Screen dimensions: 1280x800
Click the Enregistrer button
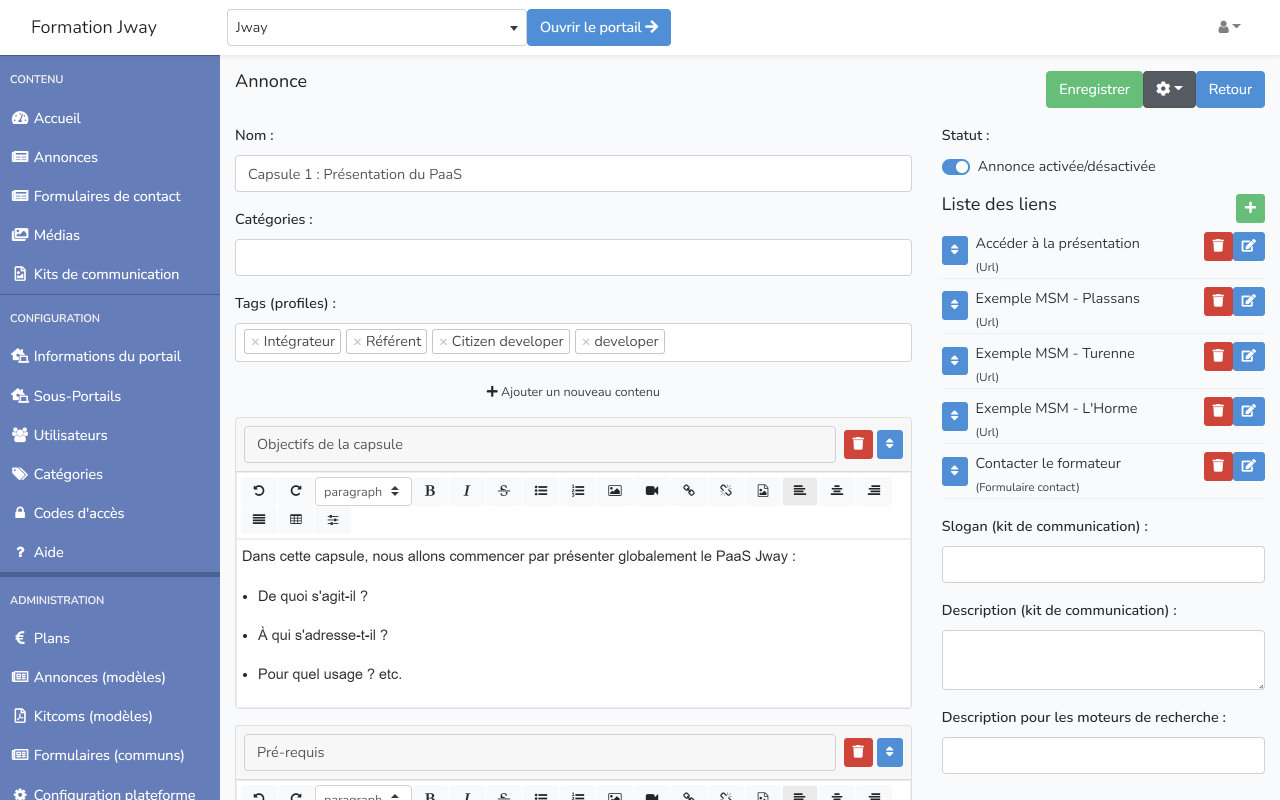[1093, 89]
